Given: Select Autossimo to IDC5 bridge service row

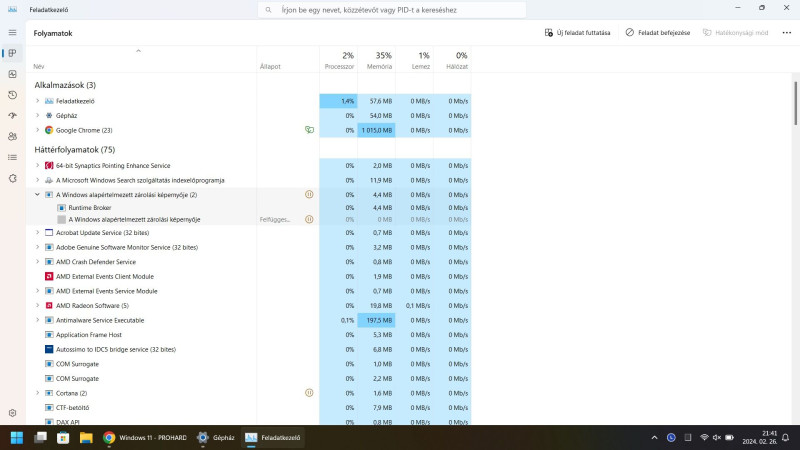Looking at the screenshot, I should [249, 349].
